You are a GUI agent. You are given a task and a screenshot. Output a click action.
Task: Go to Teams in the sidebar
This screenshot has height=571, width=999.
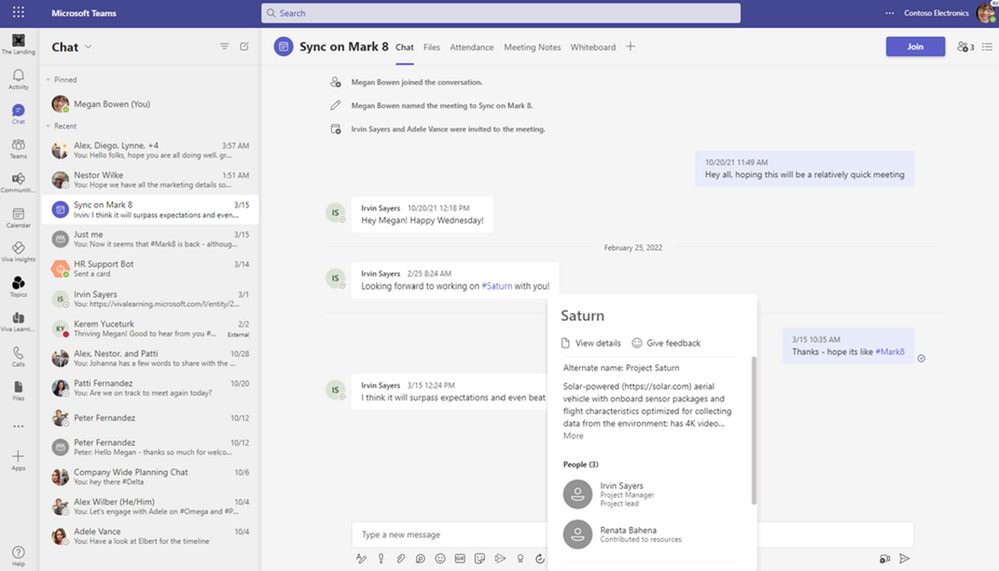coord(18,148)
